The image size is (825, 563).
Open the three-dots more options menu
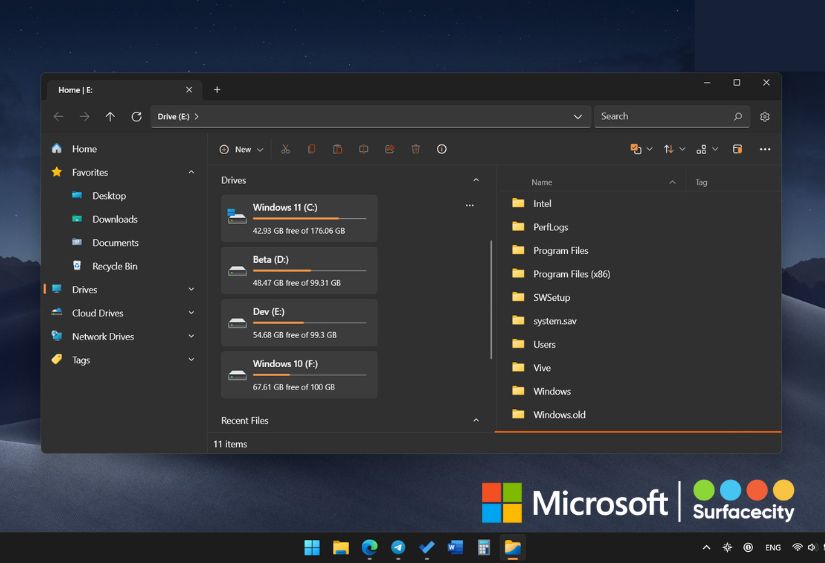[x=765, y=149]
